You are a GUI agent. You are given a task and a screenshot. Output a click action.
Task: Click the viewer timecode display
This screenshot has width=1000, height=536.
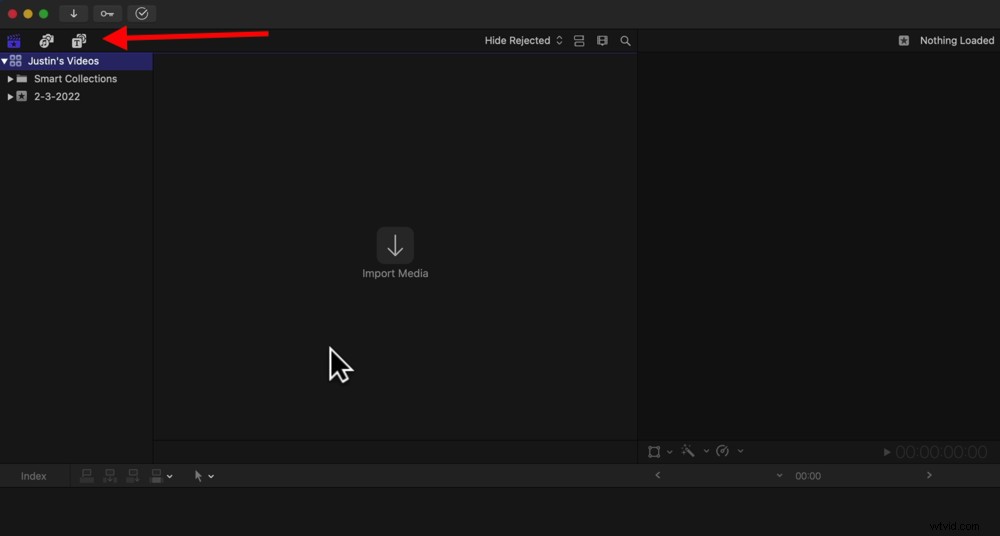pos(941,452)
